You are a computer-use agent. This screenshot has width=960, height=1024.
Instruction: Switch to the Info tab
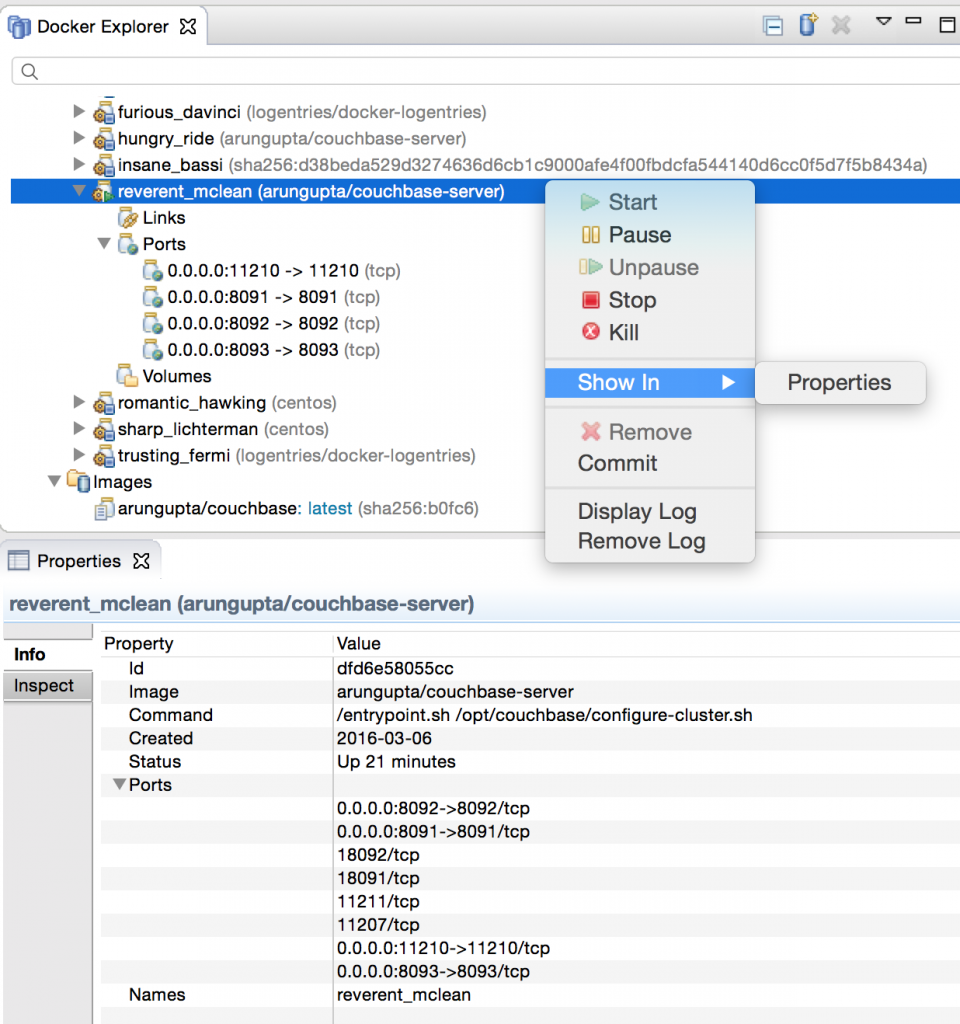(x=47, y=654)
